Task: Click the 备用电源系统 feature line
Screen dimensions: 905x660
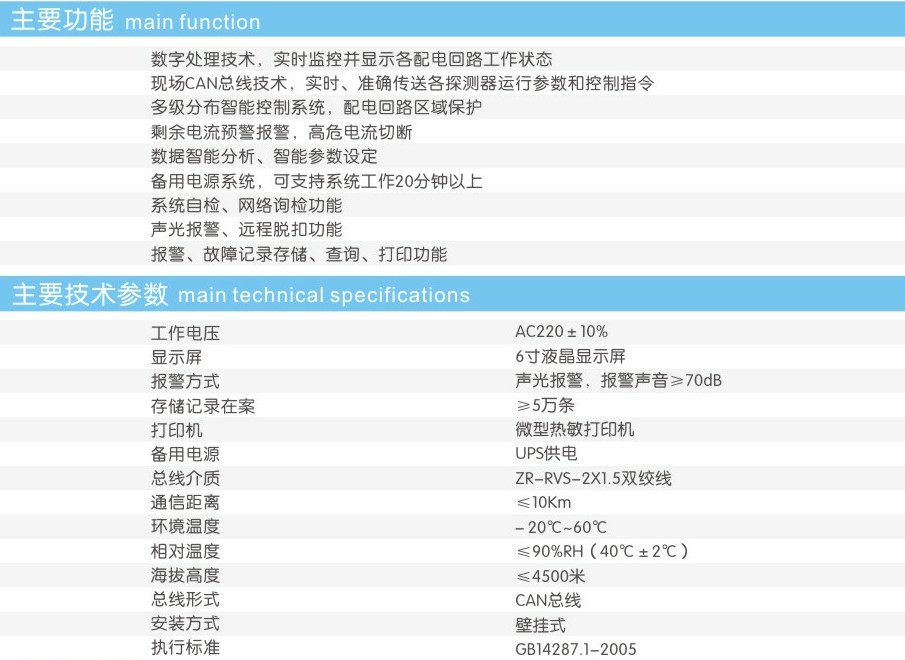Action: tap(317, 181)
